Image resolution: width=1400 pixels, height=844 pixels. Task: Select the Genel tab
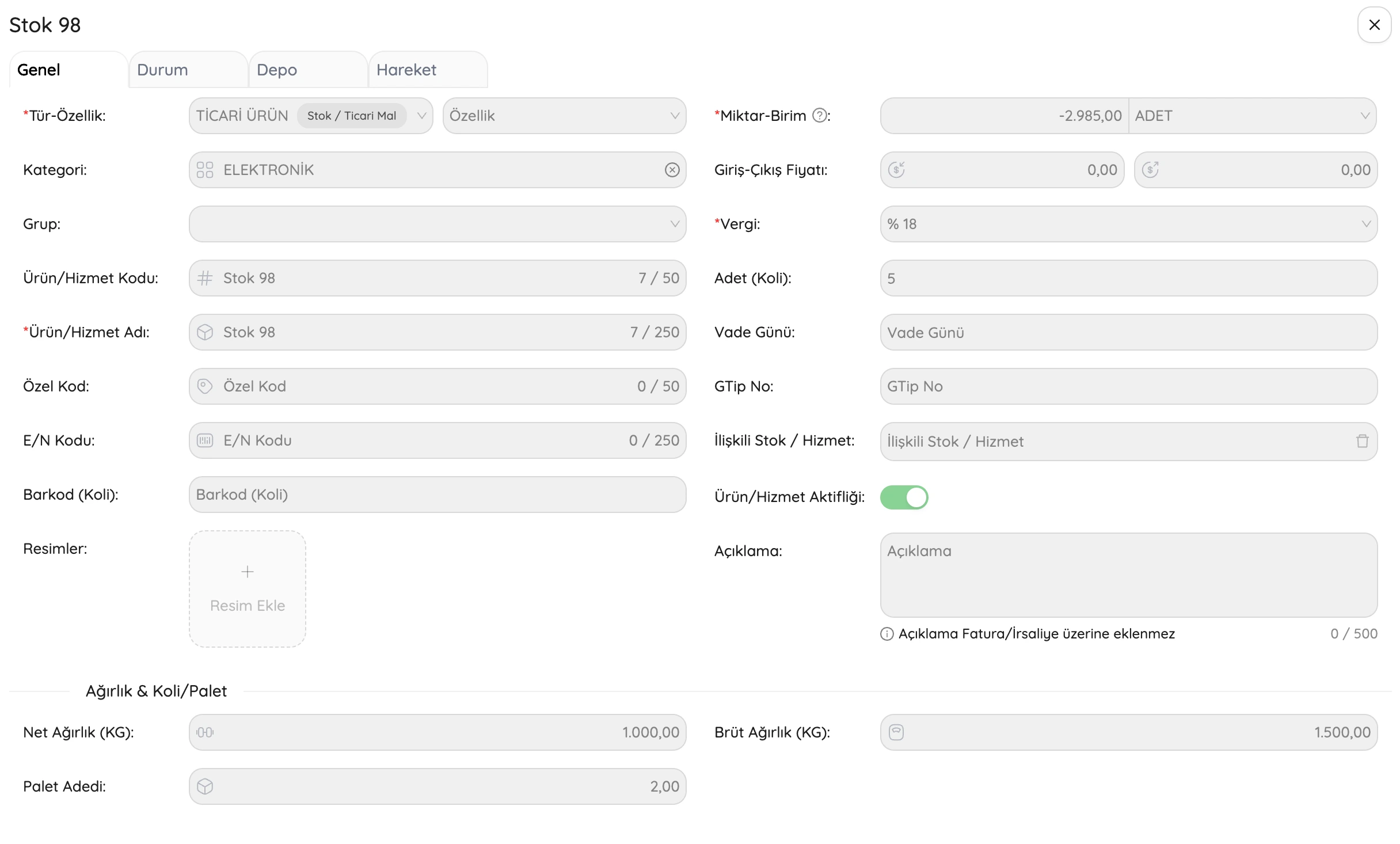69,70
